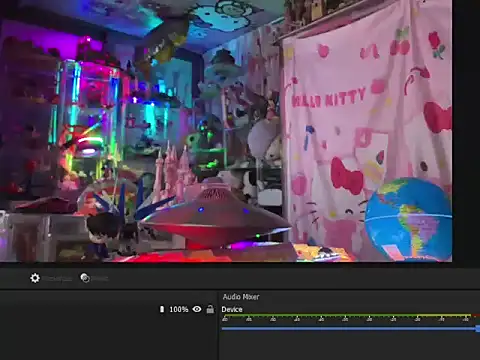Select the source icon beside 100%
This screenshot has width=480, height=360.
(162, 309)
